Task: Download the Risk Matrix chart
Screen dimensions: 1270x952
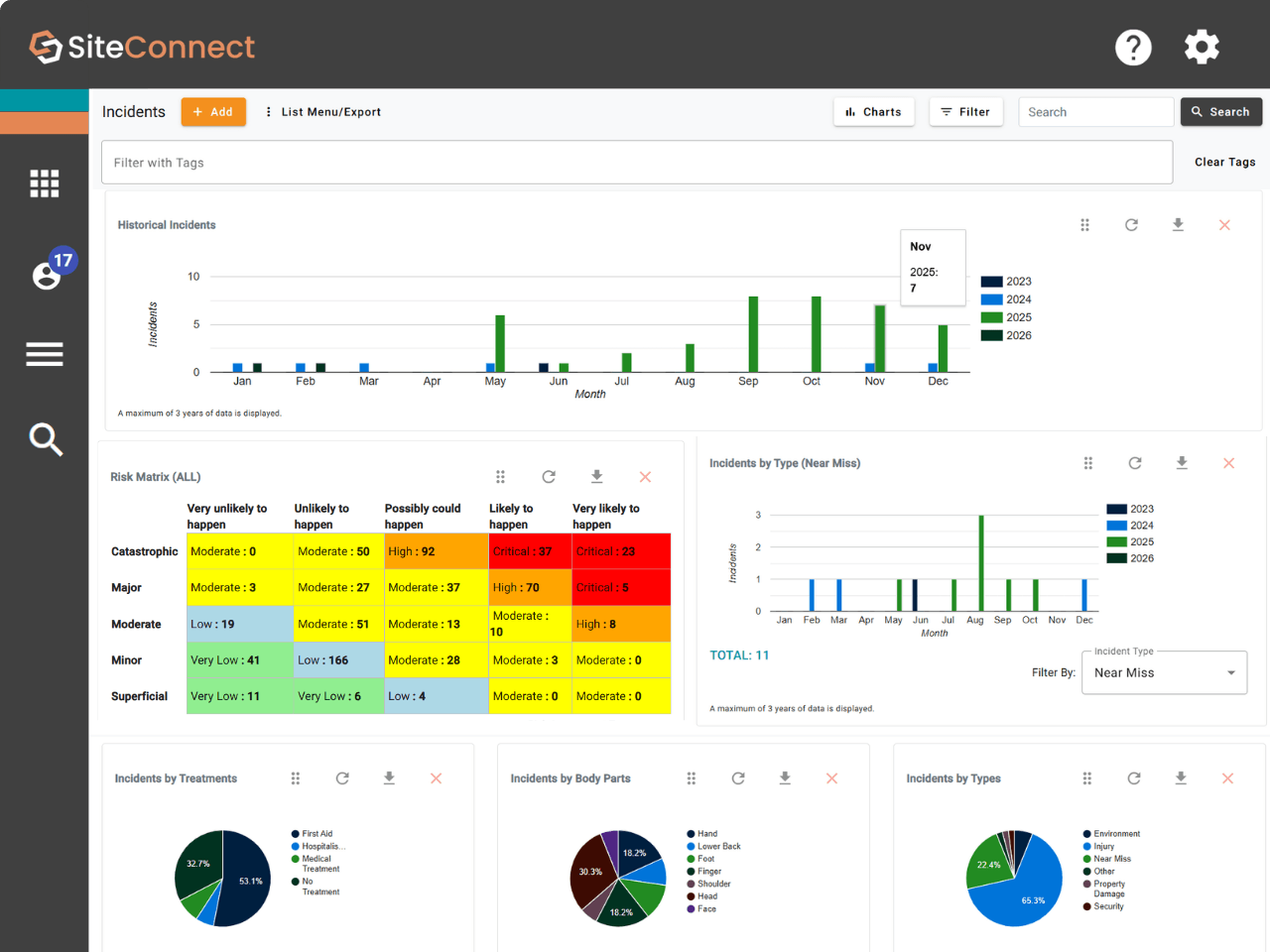Action: click(596, 477)
